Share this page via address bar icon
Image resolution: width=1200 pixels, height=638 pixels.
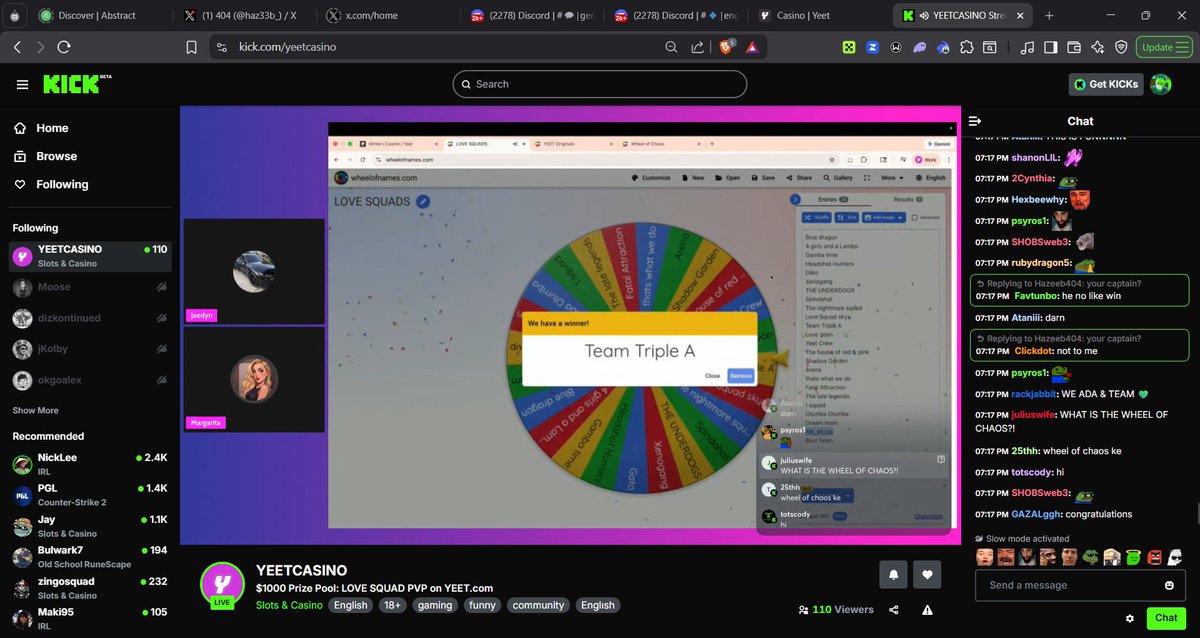tap(698, 47)
